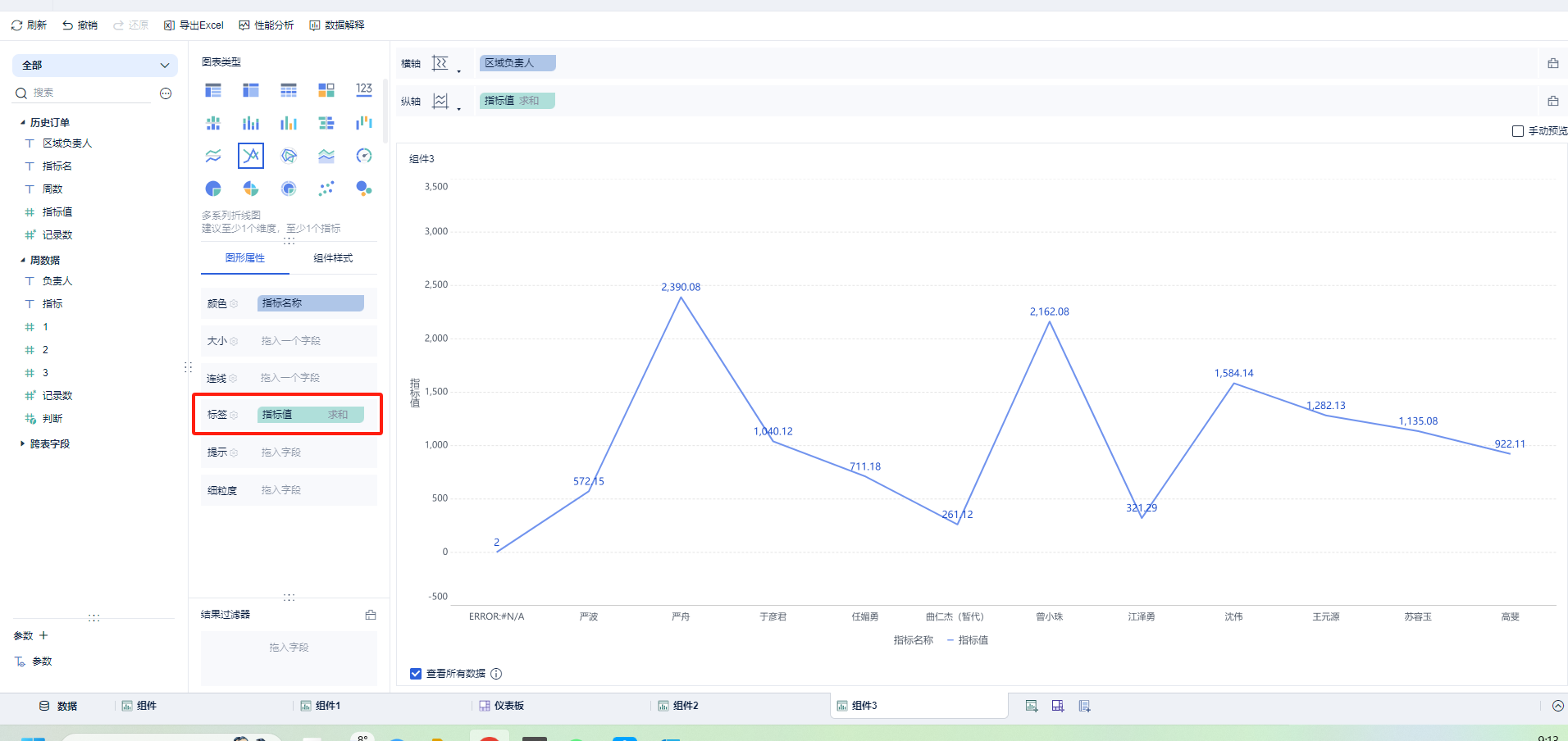Click the 导出Excel button
Screen dimensions: 1568x741
coord(194,25)
